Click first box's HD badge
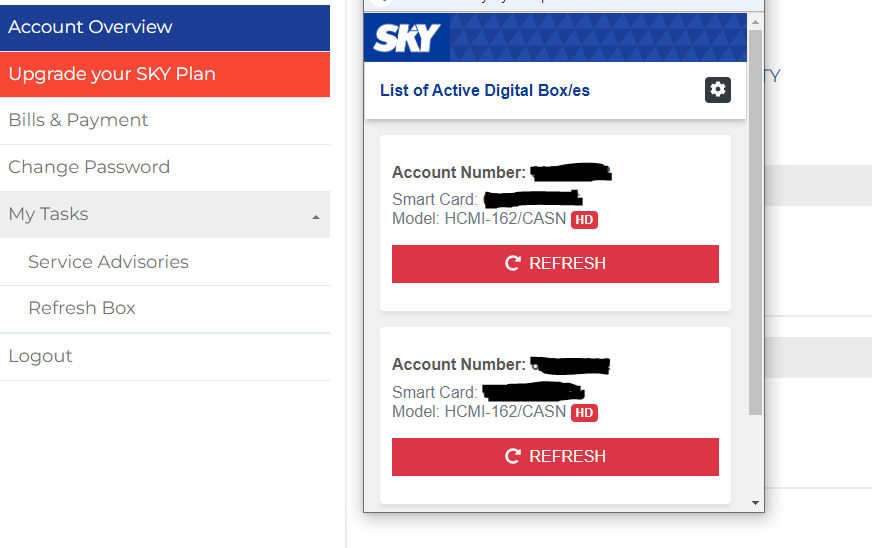This screenshot has width=872, height=548. tap(584, 219)
